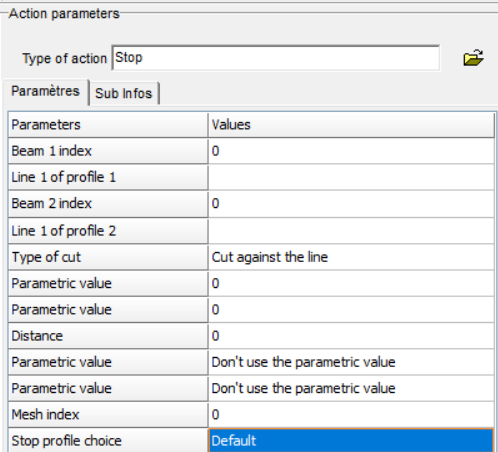Image resolution: width=498 pixels, height=452 pixels.
Task: Edit the Distance value cell
Action: 351,336
